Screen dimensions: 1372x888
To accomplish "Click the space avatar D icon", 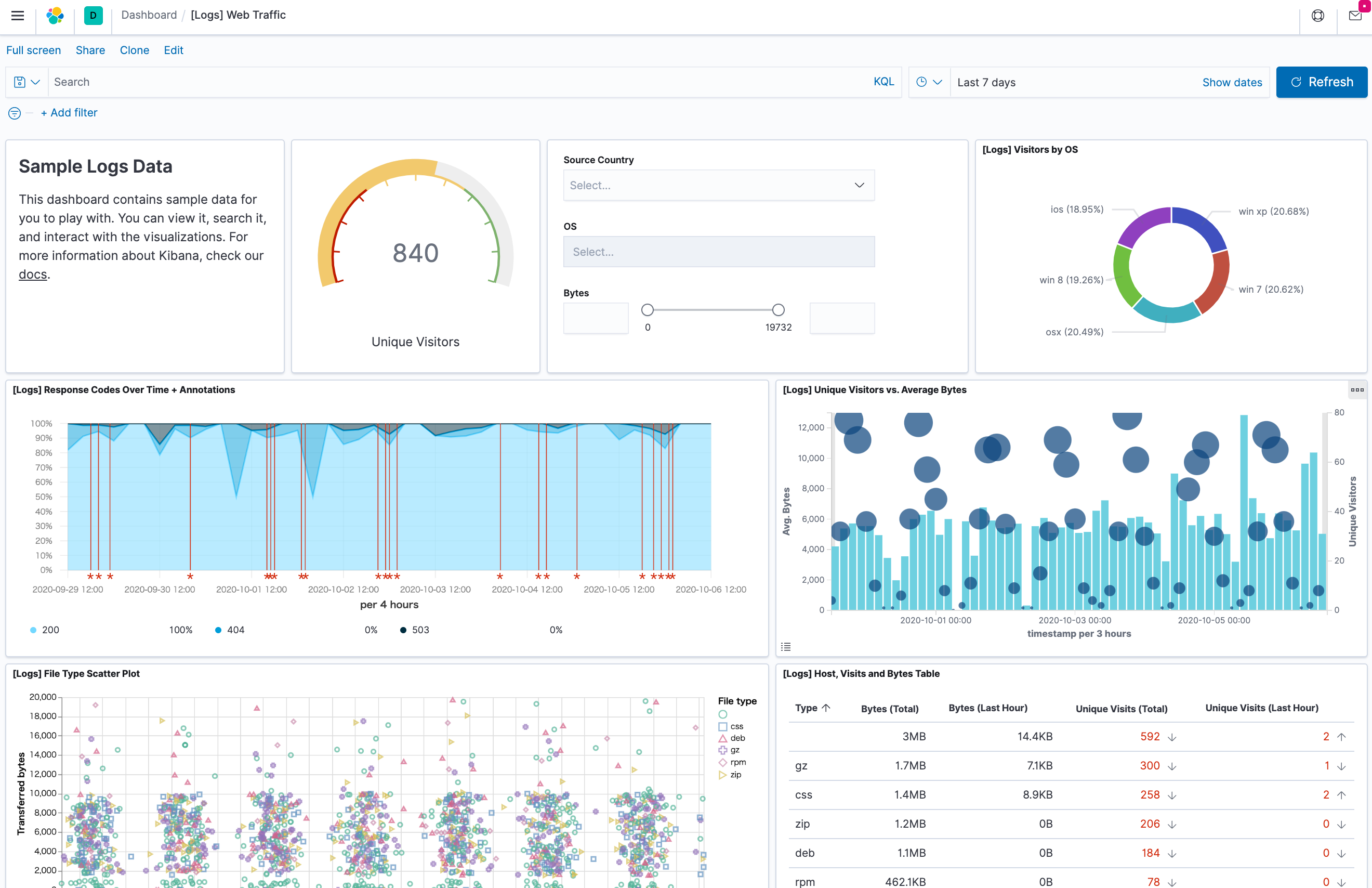I will [93, 16].
